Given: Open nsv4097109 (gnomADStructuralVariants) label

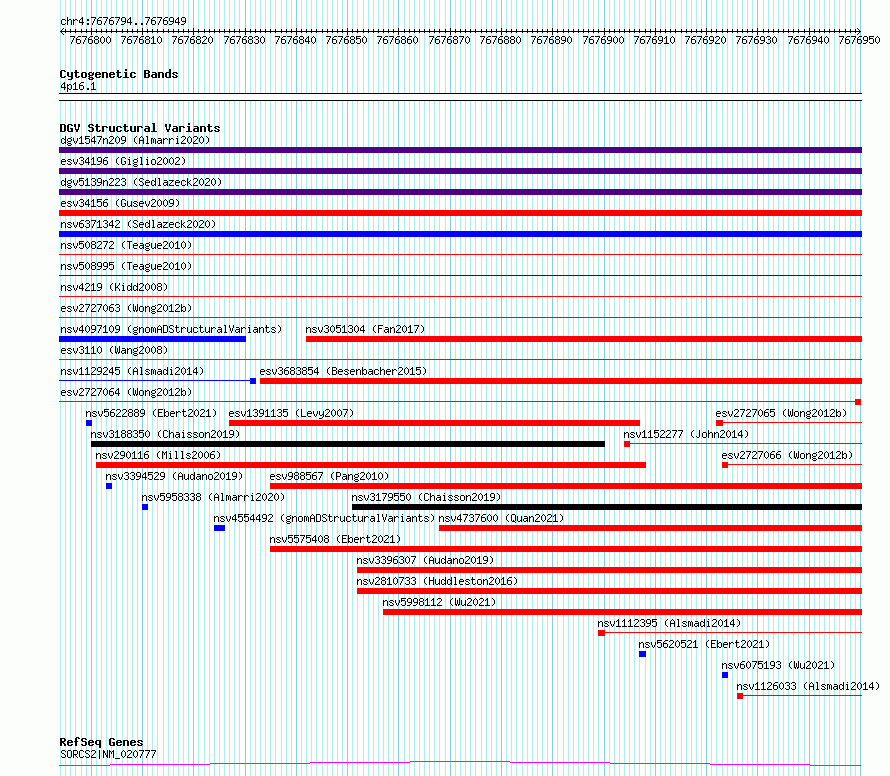Looking at the screenshot, I should click(x=171, y=329).
